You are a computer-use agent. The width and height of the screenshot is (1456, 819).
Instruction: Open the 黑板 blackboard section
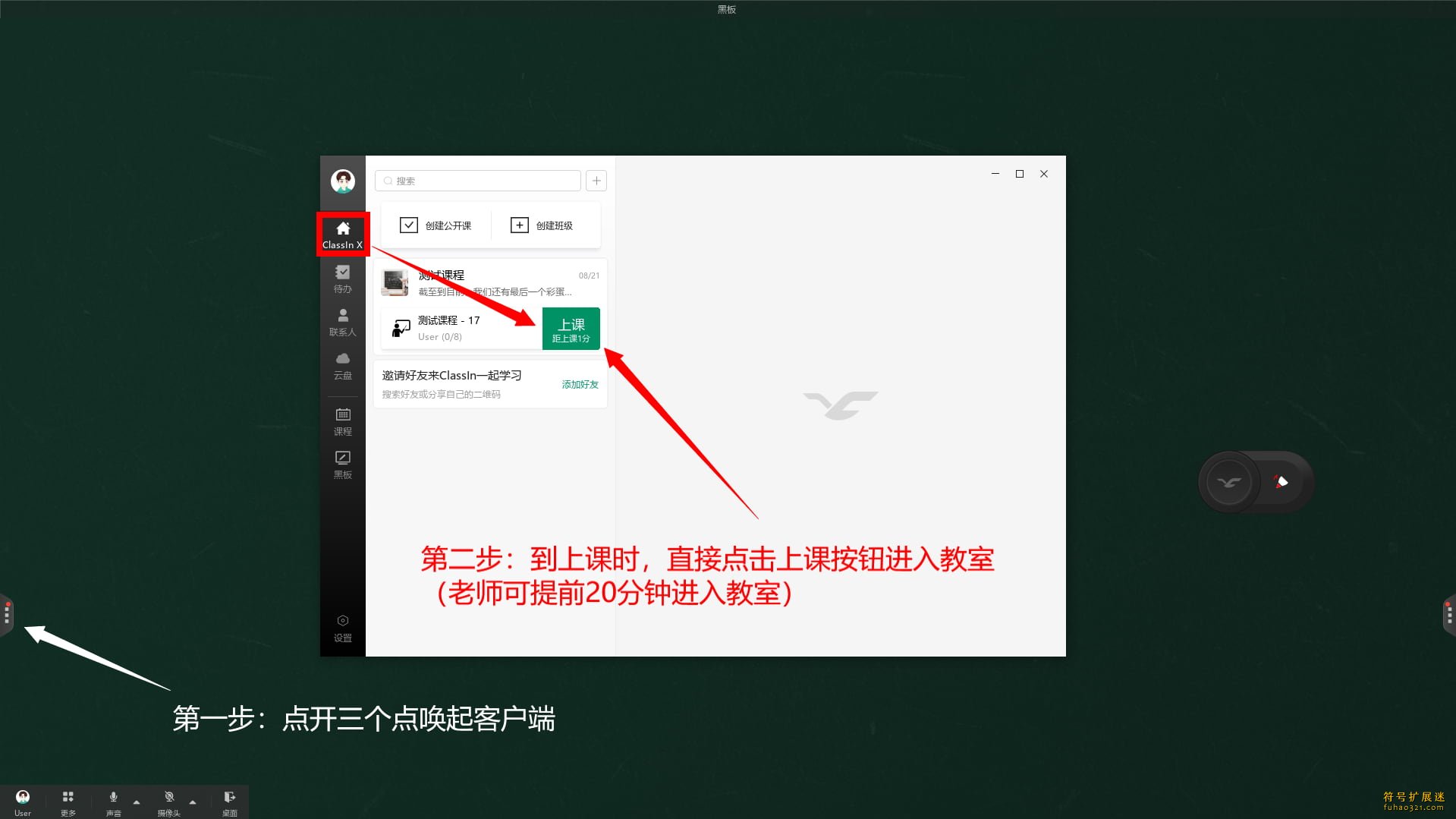343,465
